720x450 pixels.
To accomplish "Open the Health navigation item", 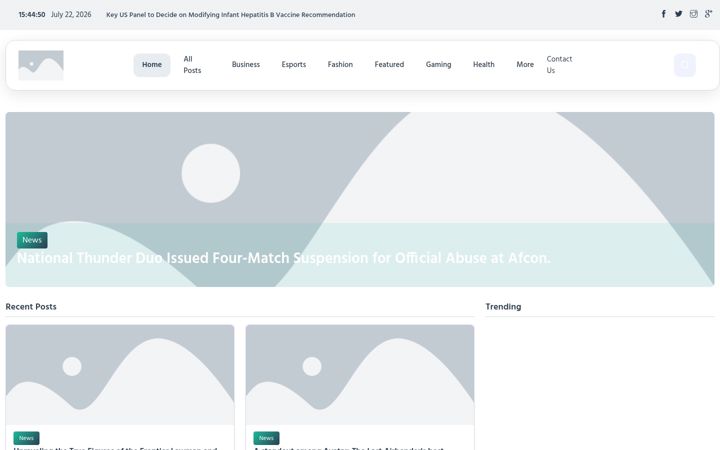I will (484, 65).
